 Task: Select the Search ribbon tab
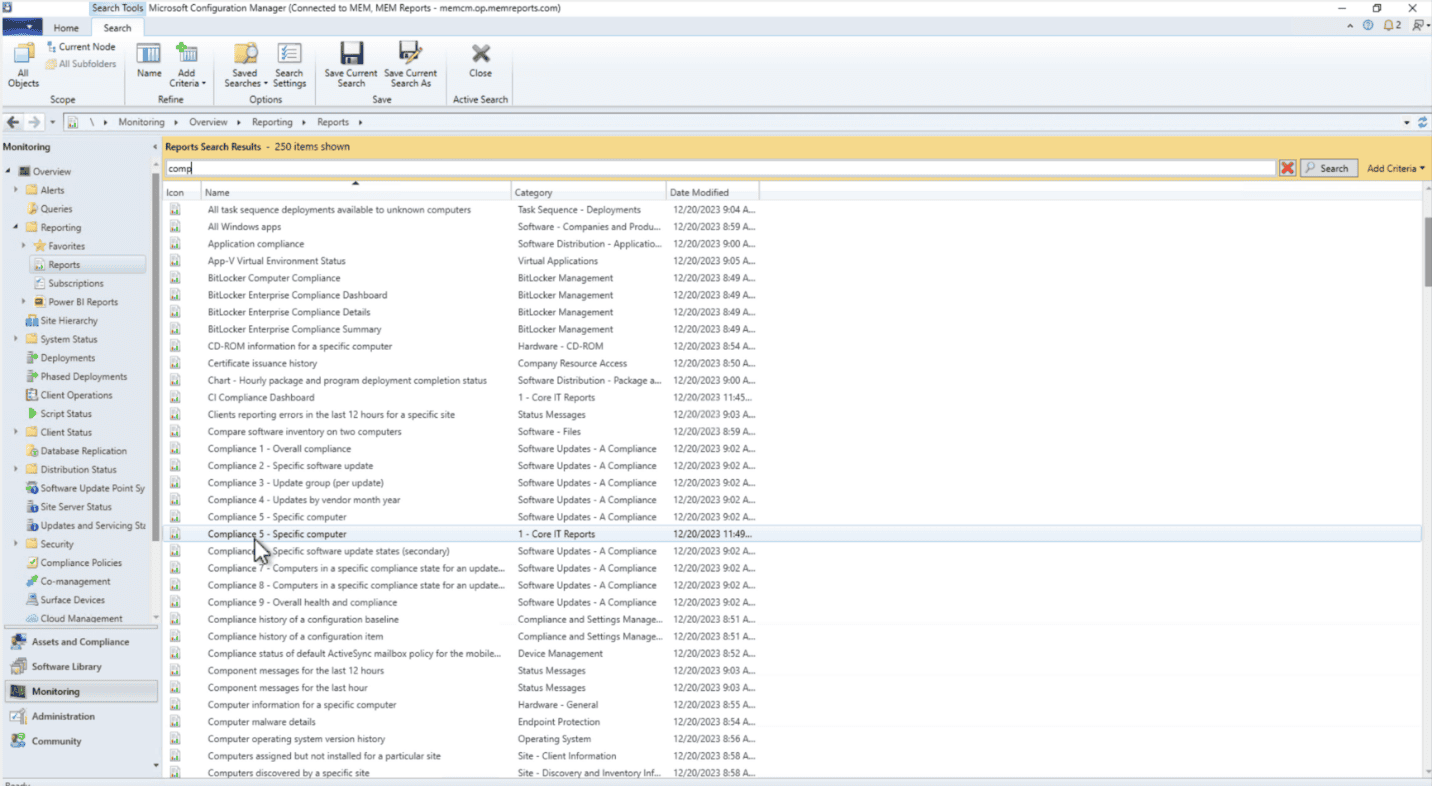[117, 28]
